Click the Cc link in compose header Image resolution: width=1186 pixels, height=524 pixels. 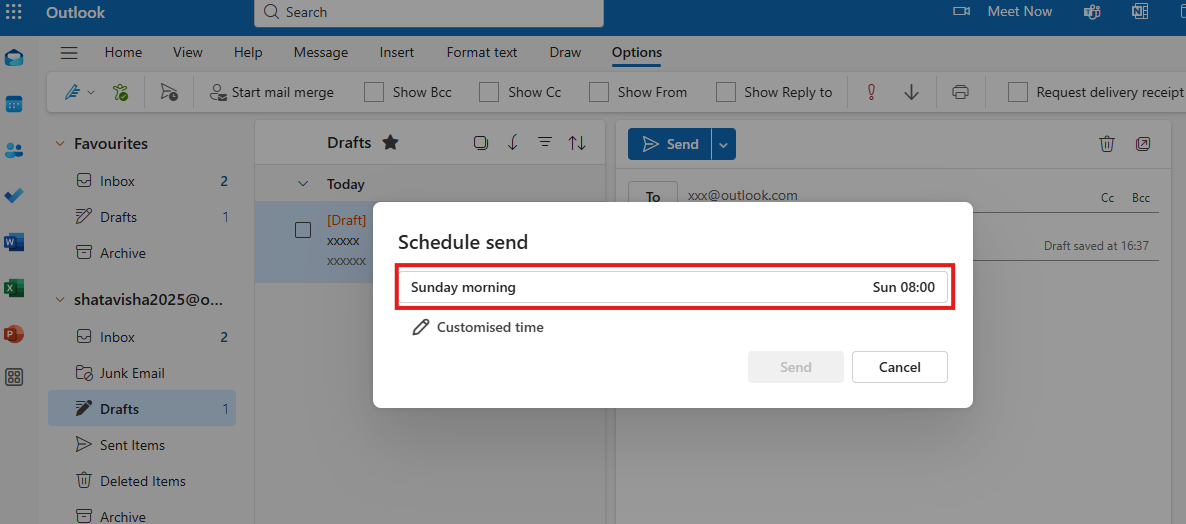tap(1107, 198)
